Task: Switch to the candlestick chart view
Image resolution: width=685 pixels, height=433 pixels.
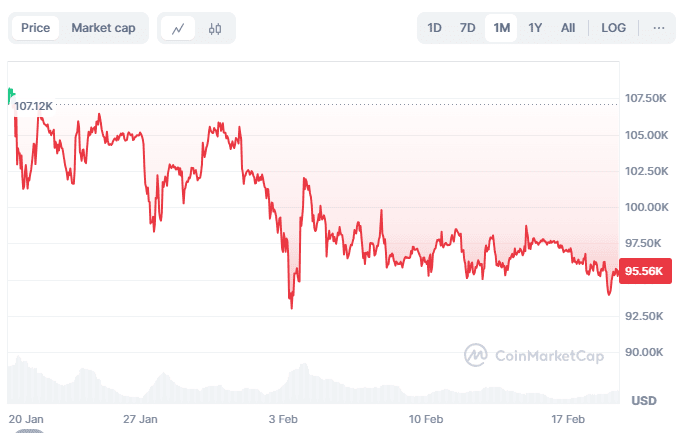Action: click(x=214, y=28)
